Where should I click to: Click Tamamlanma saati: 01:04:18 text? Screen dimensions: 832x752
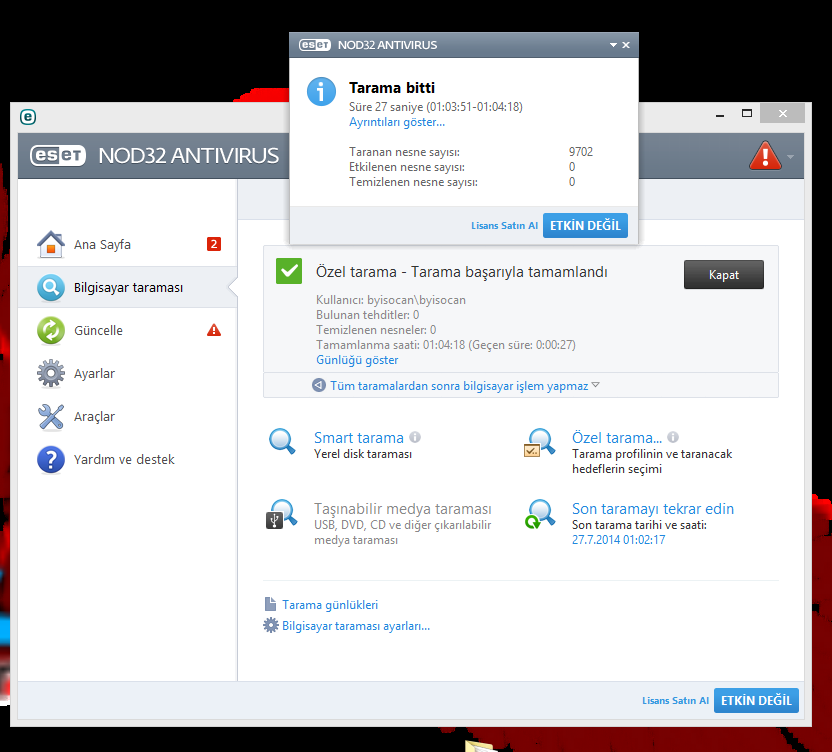446,345
